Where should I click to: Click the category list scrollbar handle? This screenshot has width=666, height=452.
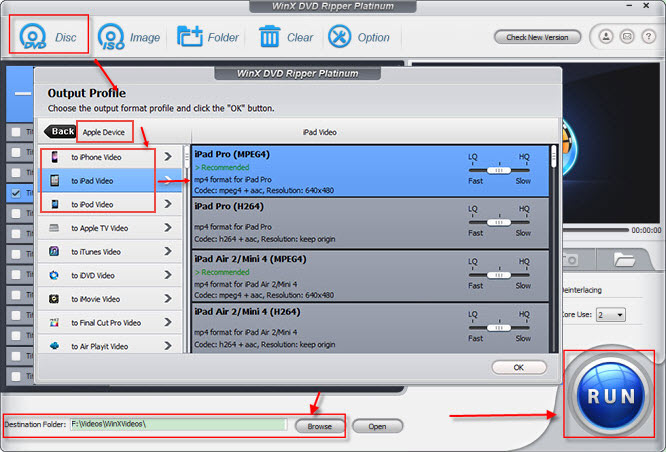coord(187,159)
